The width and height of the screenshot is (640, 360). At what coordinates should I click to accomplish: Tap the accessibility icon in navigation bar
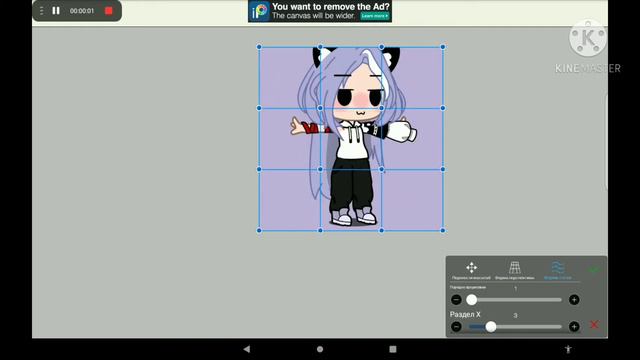568,349
